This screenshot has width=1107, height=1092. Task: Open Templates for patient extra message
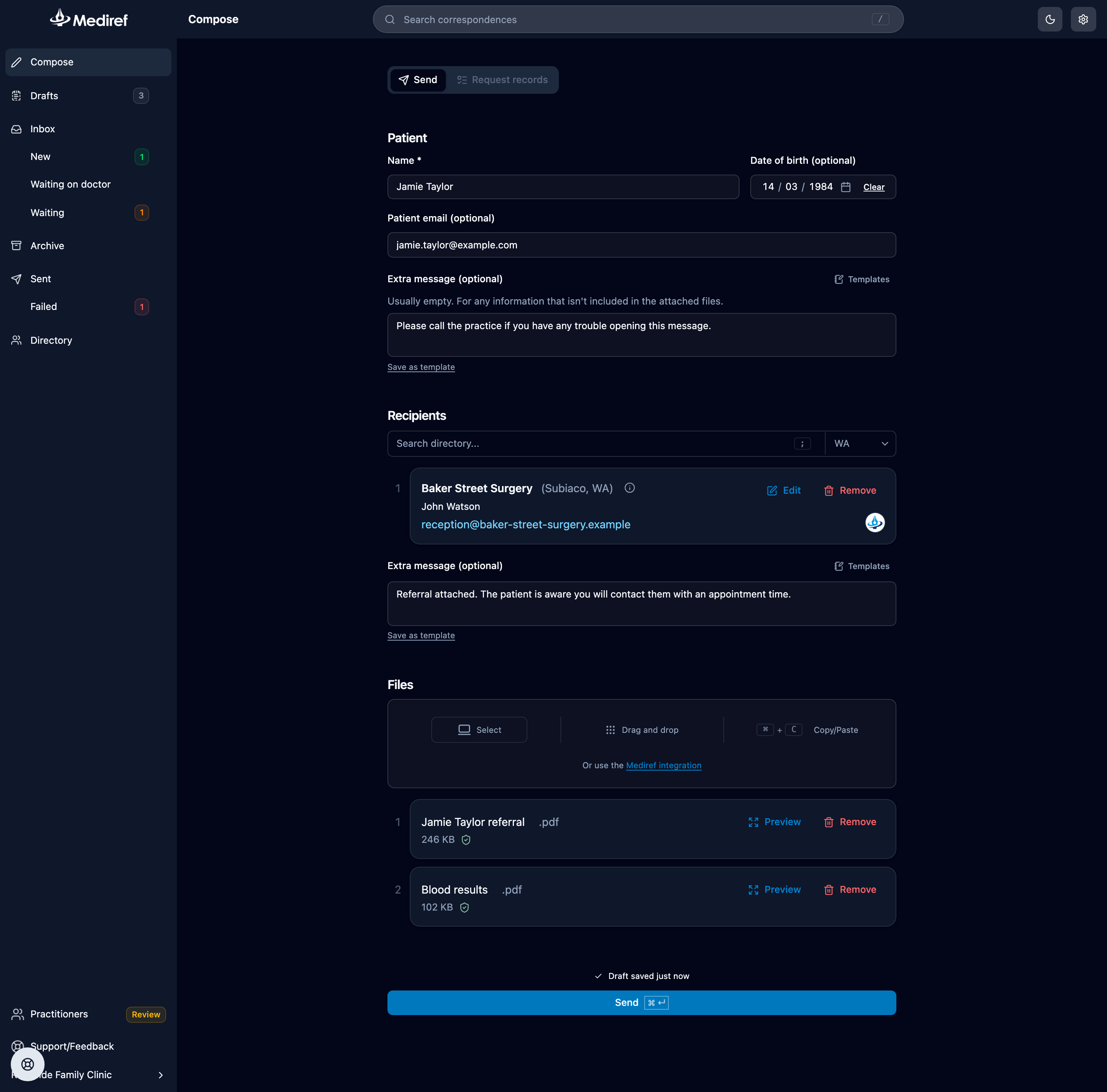click(862, 279)
